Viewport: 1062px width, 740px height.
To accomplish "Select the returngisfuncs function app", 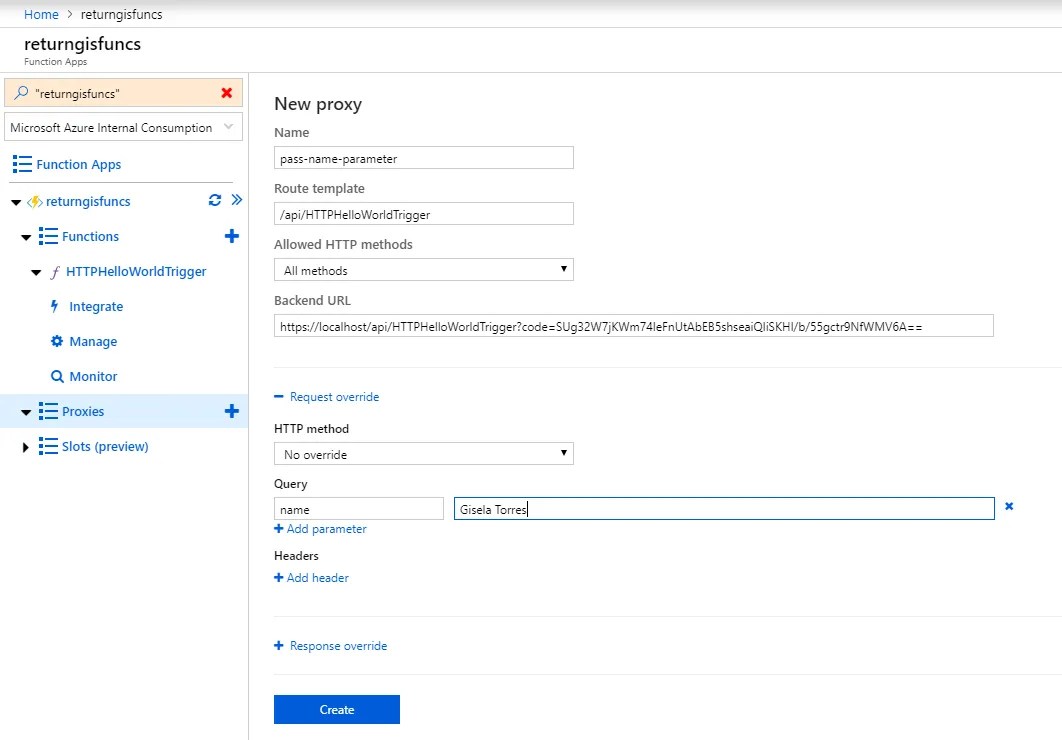I will (88, 202).
